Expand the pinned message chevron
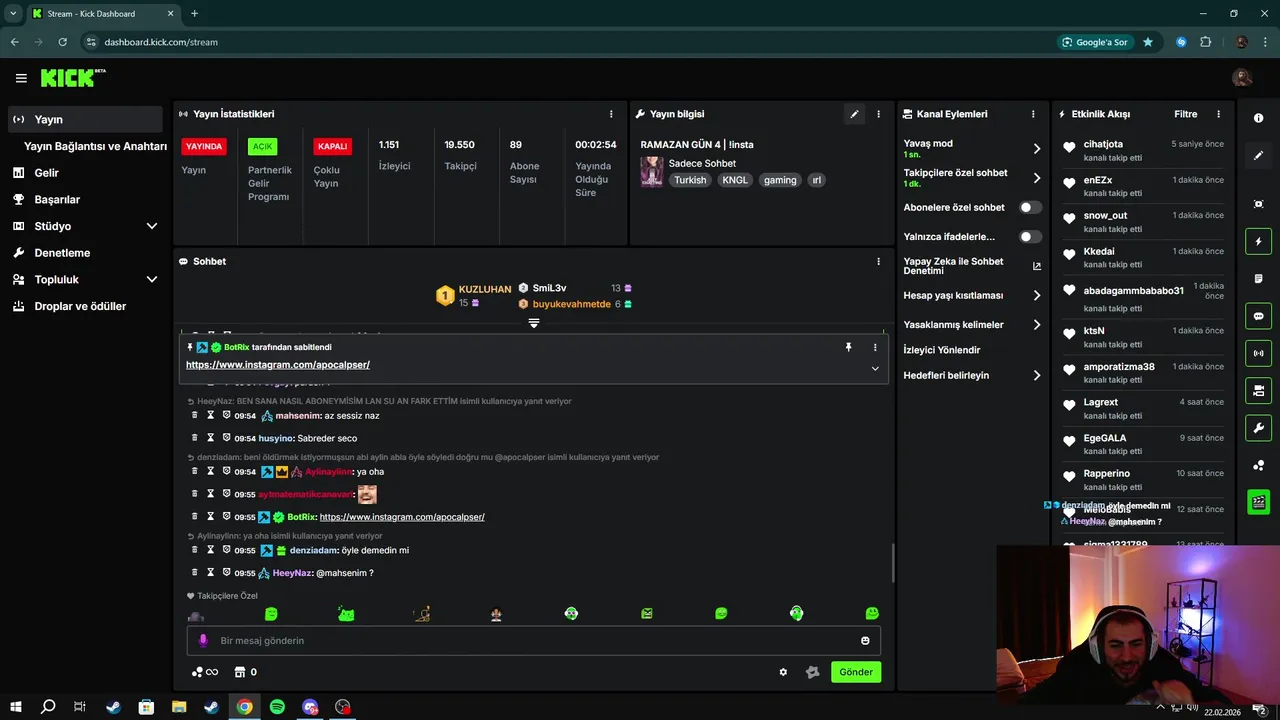1280x720 pixels. [x=875, y=368]
